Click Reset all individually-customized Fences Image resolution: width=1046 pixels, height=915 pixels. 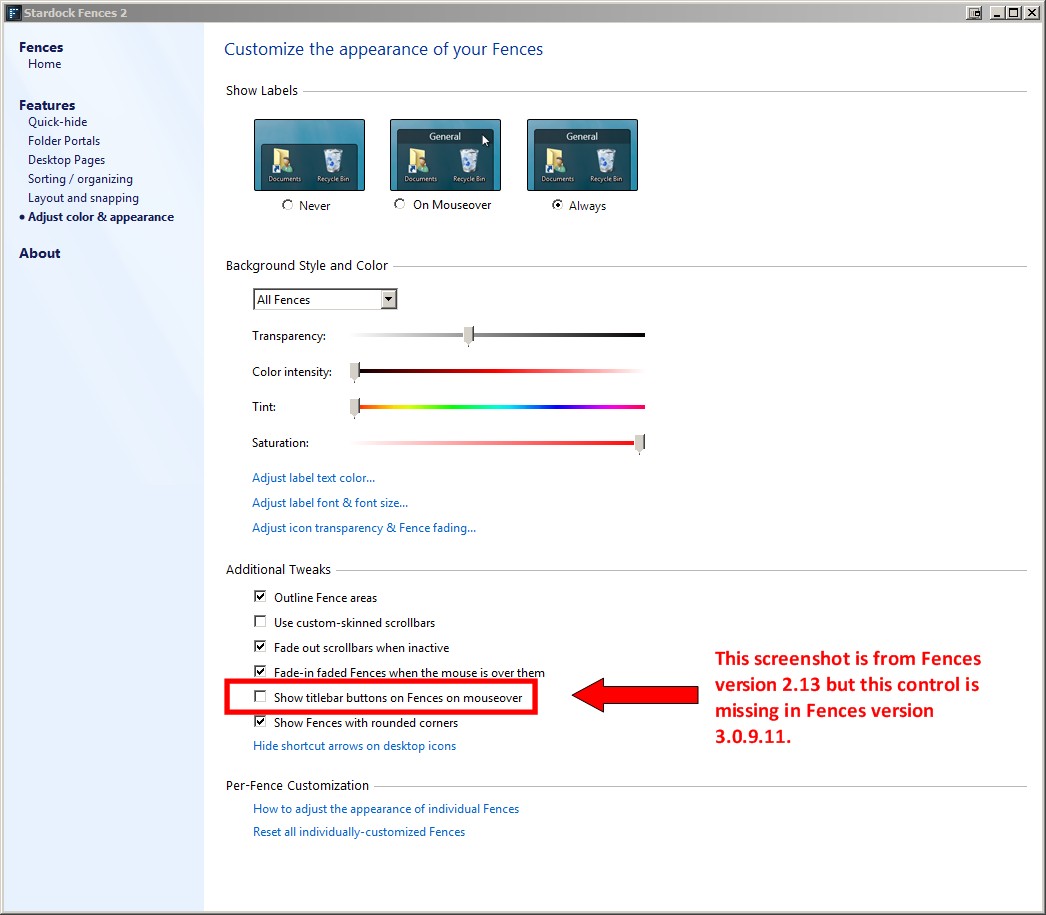pyautogui.click(x=359, y=832)
